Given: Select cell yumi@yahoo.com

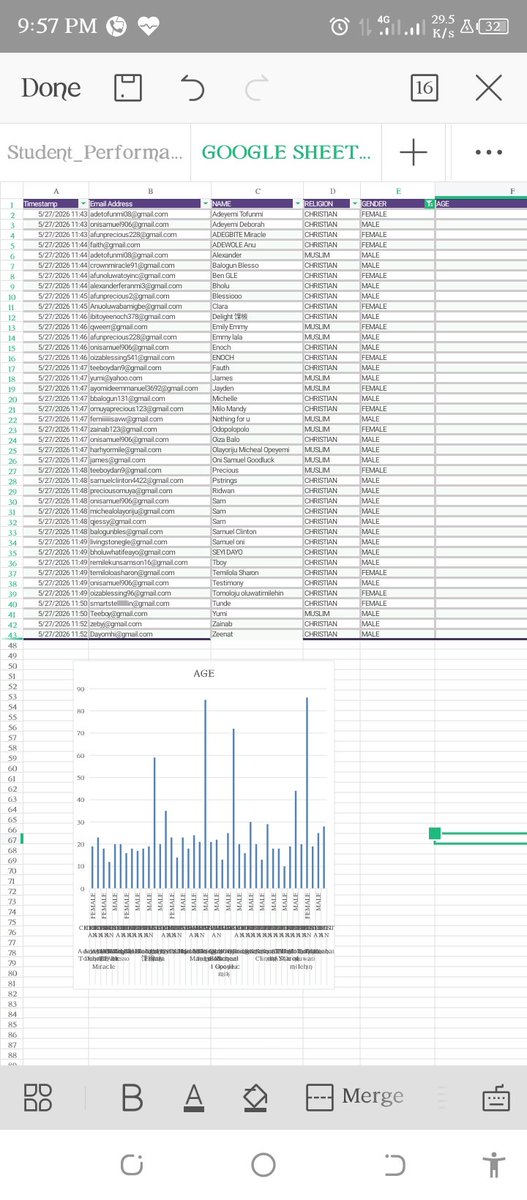Looking at the screenshot, I should 149,378.
